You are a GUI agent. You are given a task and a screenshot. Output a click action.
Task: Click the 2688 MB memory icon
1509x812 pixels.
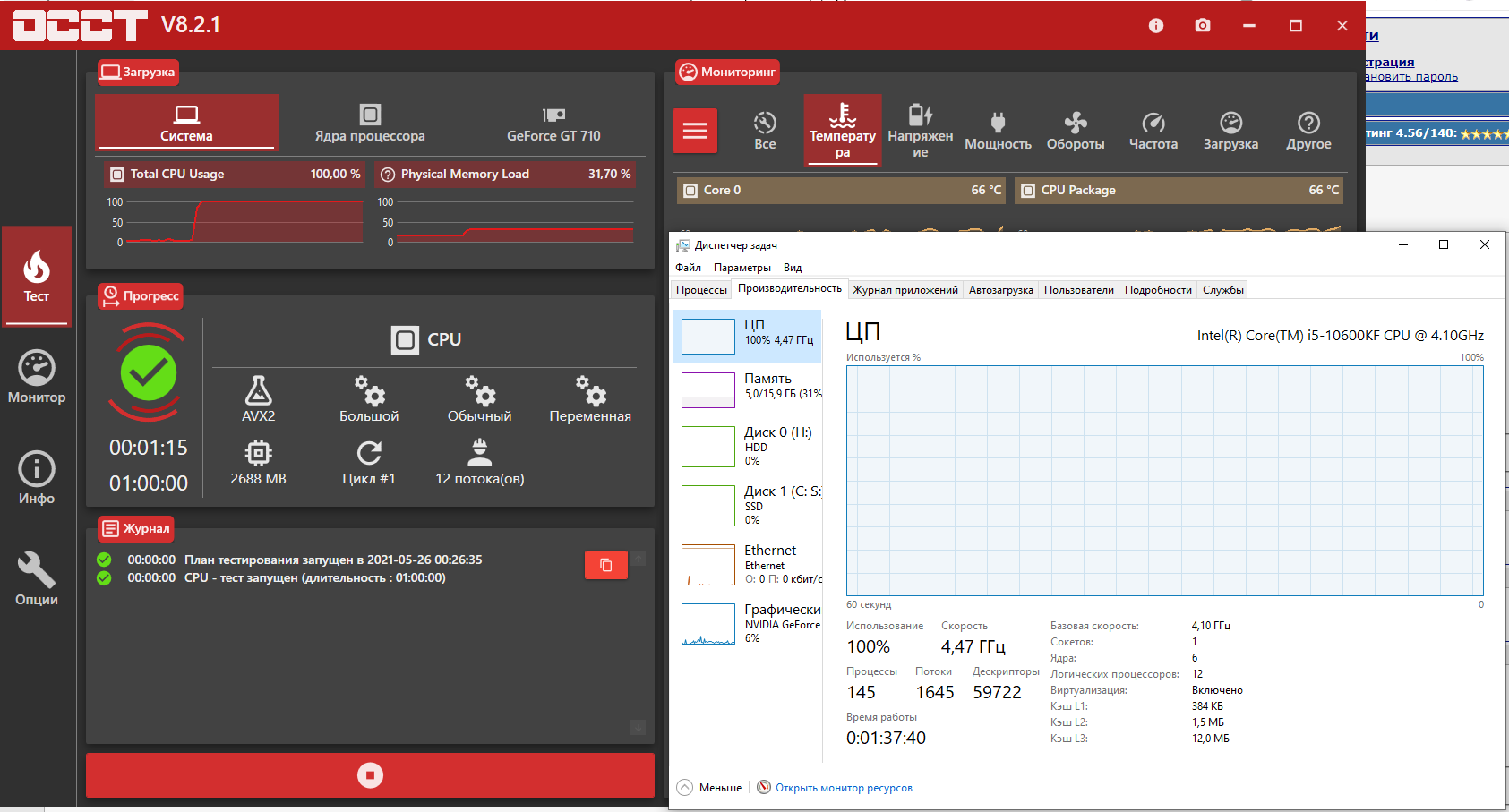258,453
